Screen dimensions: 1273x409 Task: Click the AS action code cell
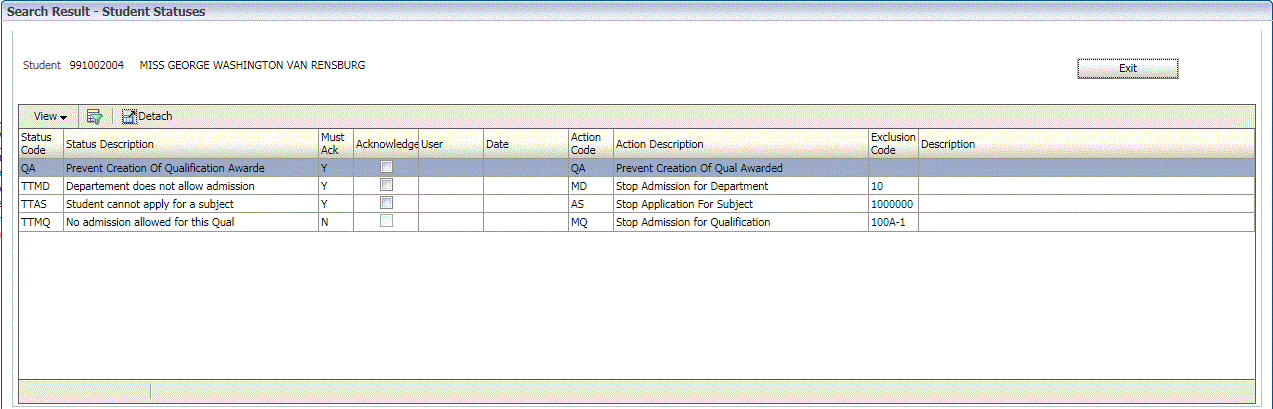[591, 204]
